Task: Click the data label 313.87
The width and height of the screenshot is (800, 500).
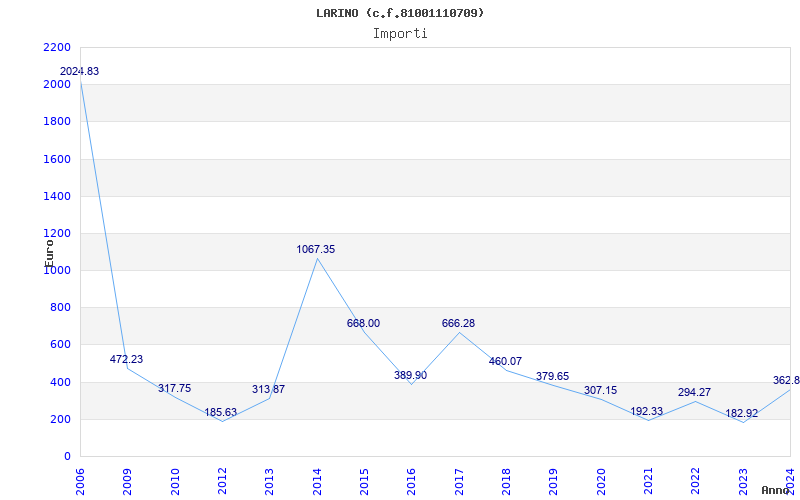Action: [268, 389]
